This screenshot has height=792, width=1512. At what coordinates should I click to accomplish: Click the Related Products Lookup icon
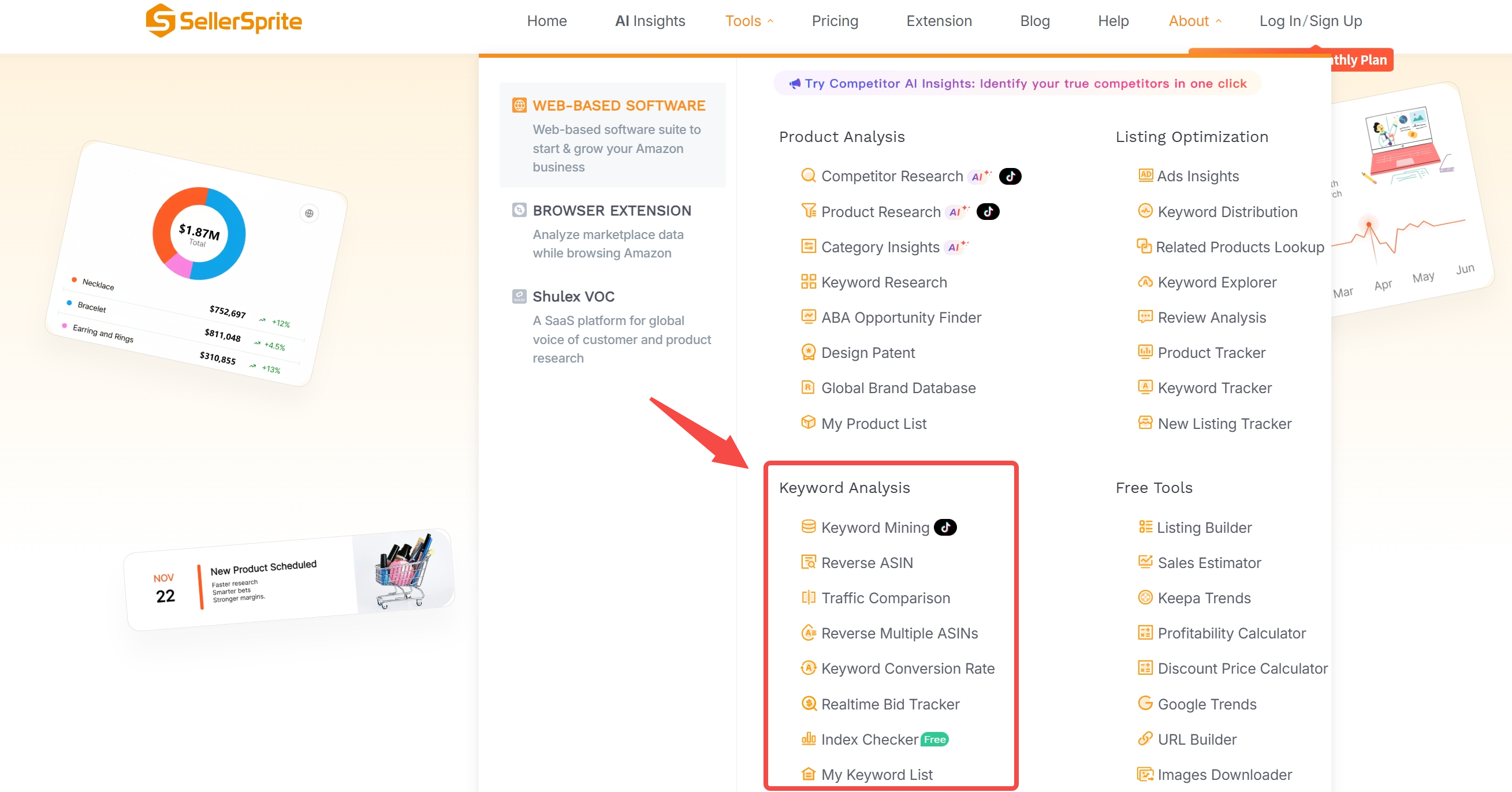pos(1144,246)
